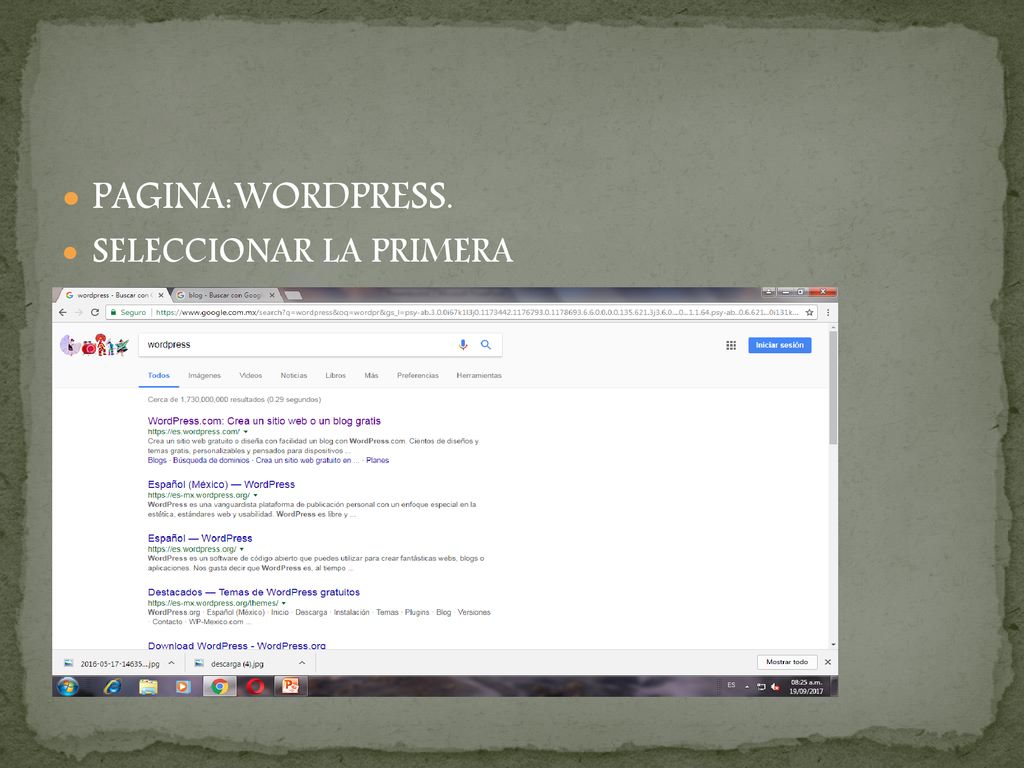This screenshot has width=1024, height=768.
Task: Open Opera browser from the taskbar
Action: [x=255, y=686]
